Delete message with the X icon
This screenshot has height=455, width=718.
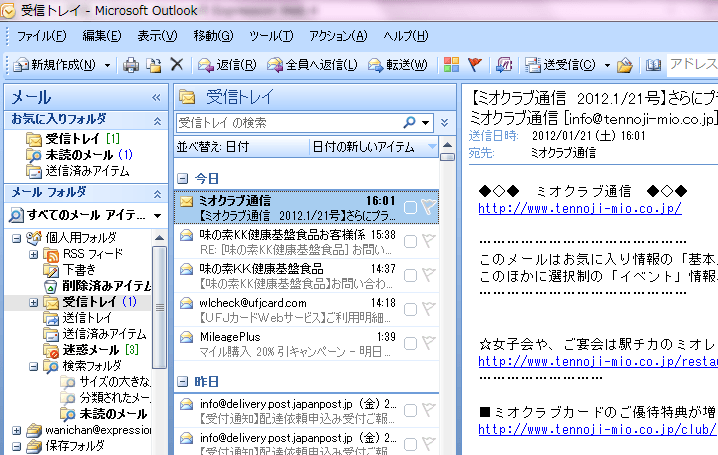(x=177, y=65)
